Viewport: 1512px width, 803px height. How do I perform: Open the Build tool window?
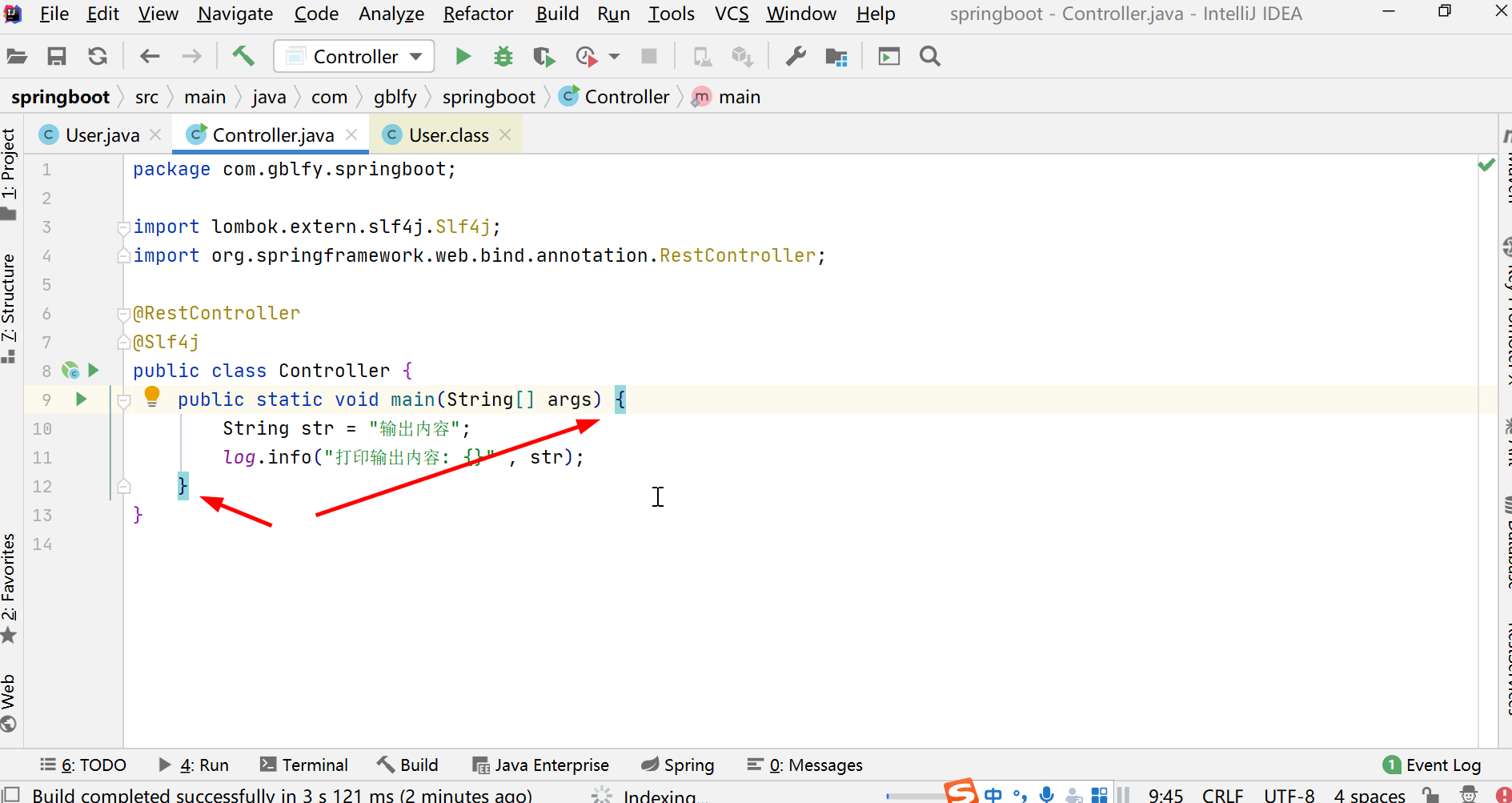[408, 765]
